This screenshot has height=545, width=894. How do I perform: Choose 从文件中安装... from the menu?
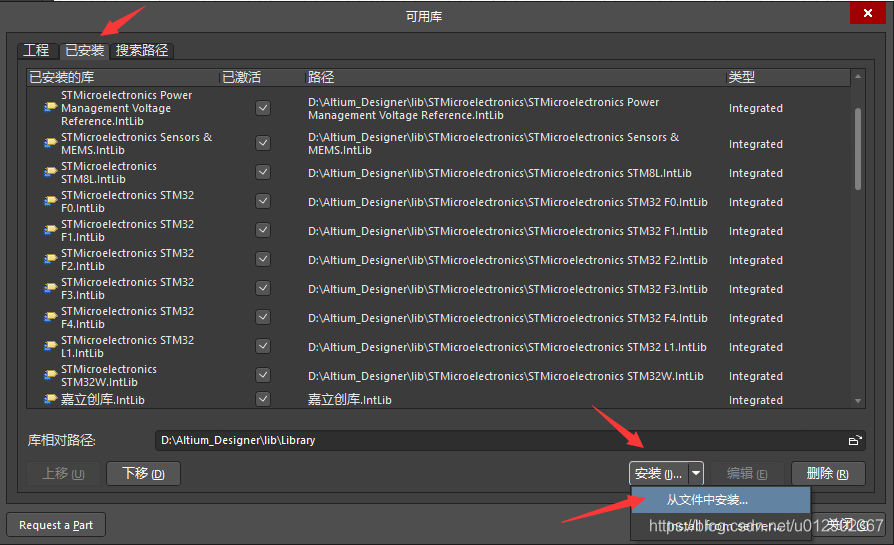(x=708, y=500)
